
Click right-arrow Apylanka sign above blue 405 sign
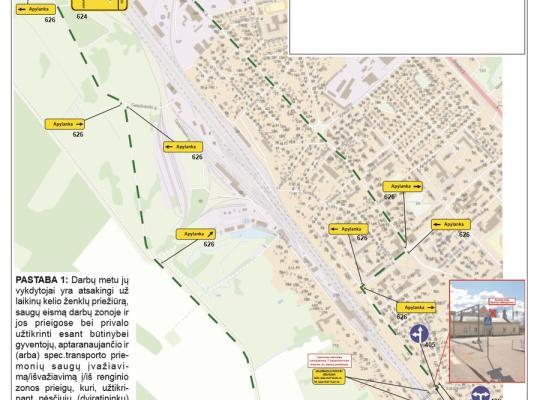(x=416, y=308)
